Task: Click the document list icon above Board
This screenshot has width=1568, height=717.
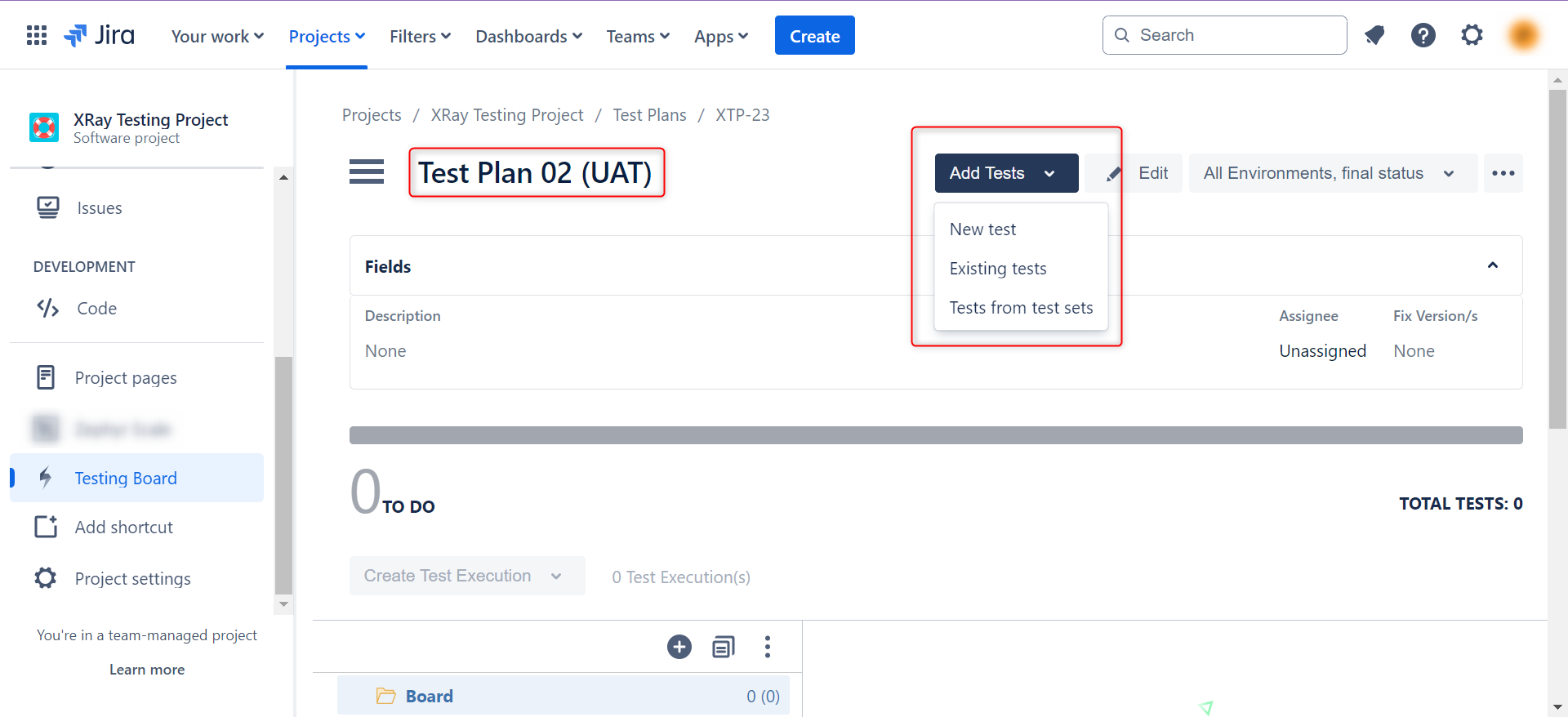Action: pyautogui.click(x=724, y=647)
